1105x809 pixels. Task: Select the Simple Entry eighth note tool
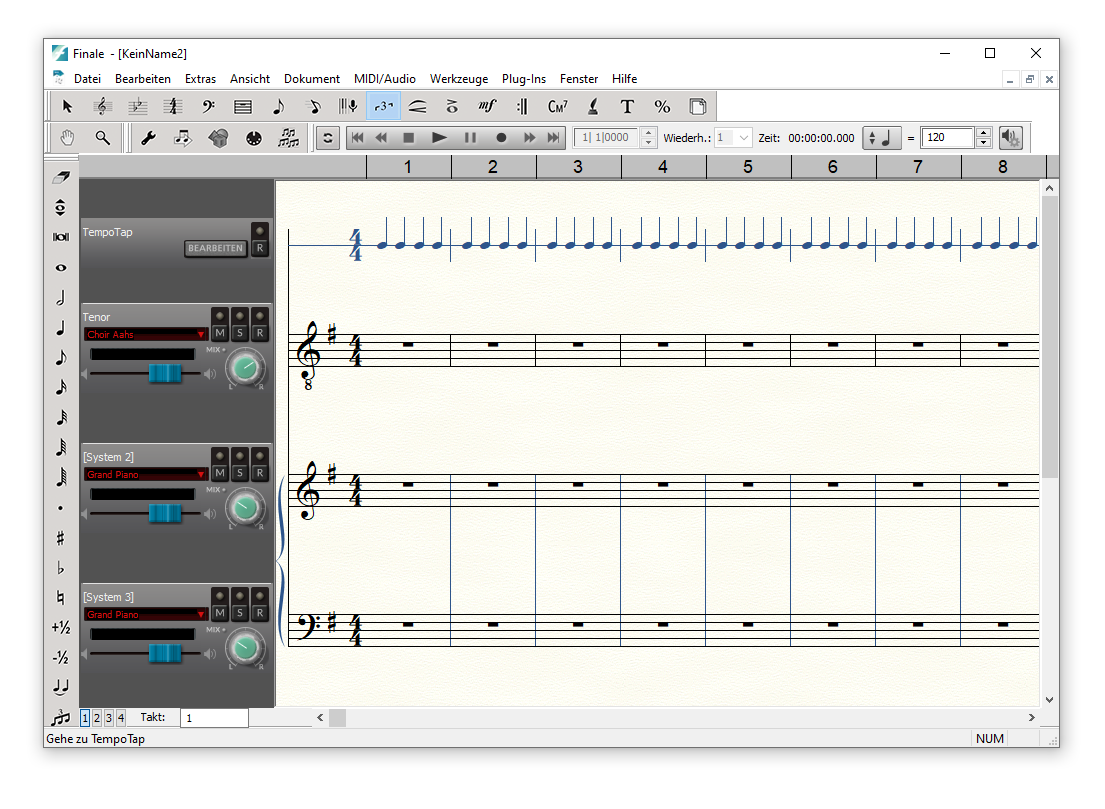[278, 106]
